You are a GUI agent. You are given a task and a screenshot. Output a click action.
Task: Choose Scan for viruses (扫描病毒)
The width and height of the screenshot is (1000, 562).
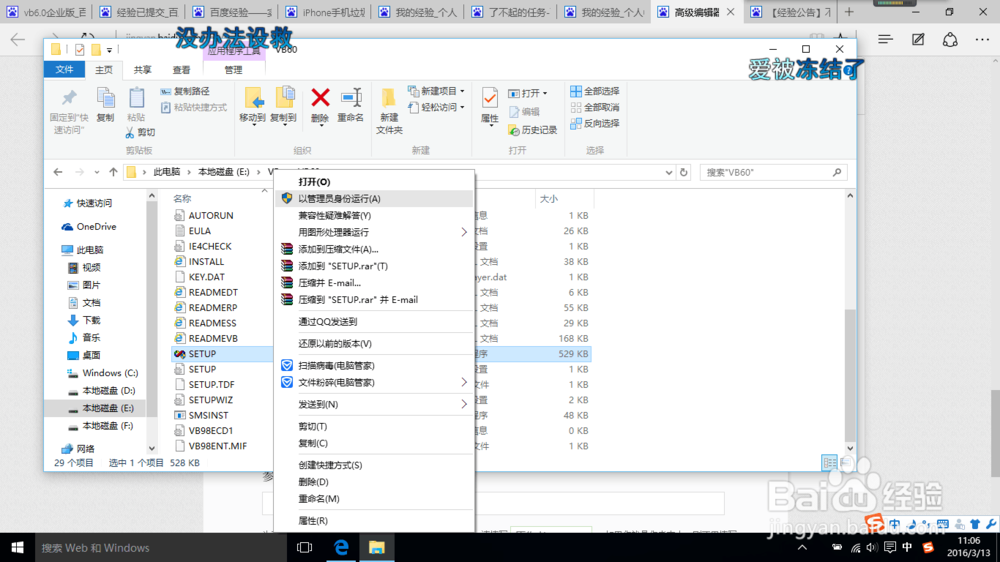(x=374, y=366)
